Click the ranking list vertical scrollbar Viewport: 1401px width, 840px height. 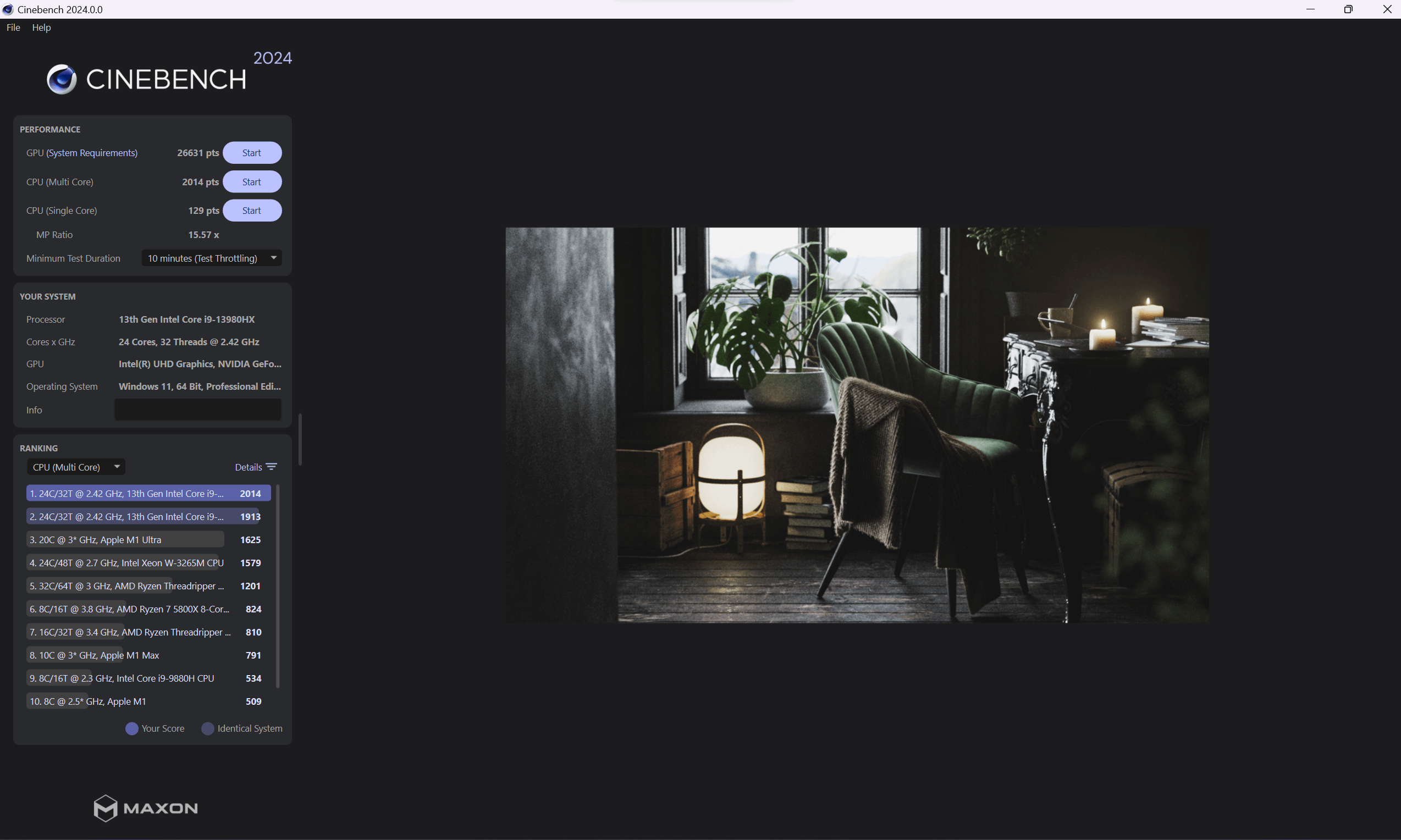point(277,587)
